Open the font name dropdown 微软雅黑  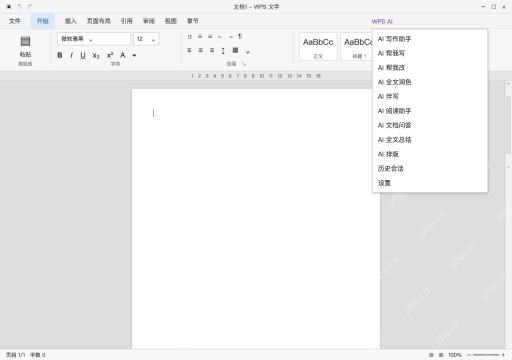94,39
